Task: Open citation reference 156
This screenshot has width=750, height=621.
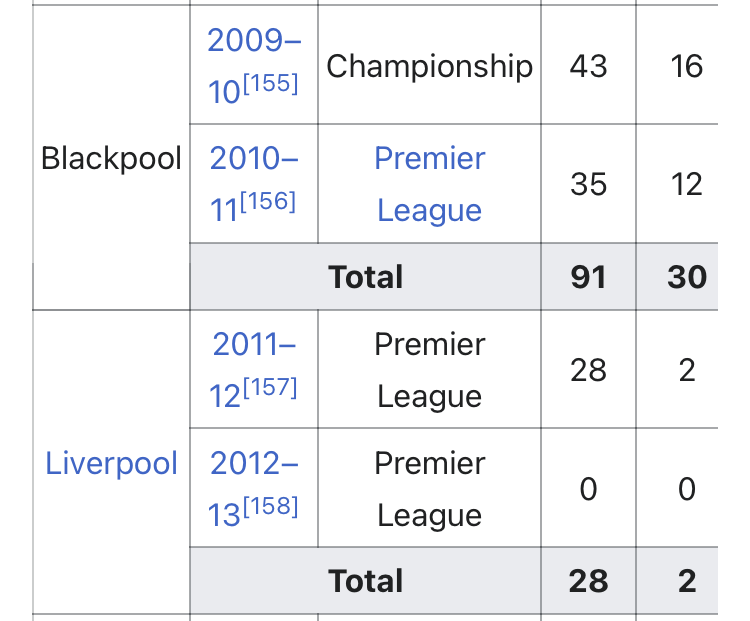Action: (x=268, y=201)
